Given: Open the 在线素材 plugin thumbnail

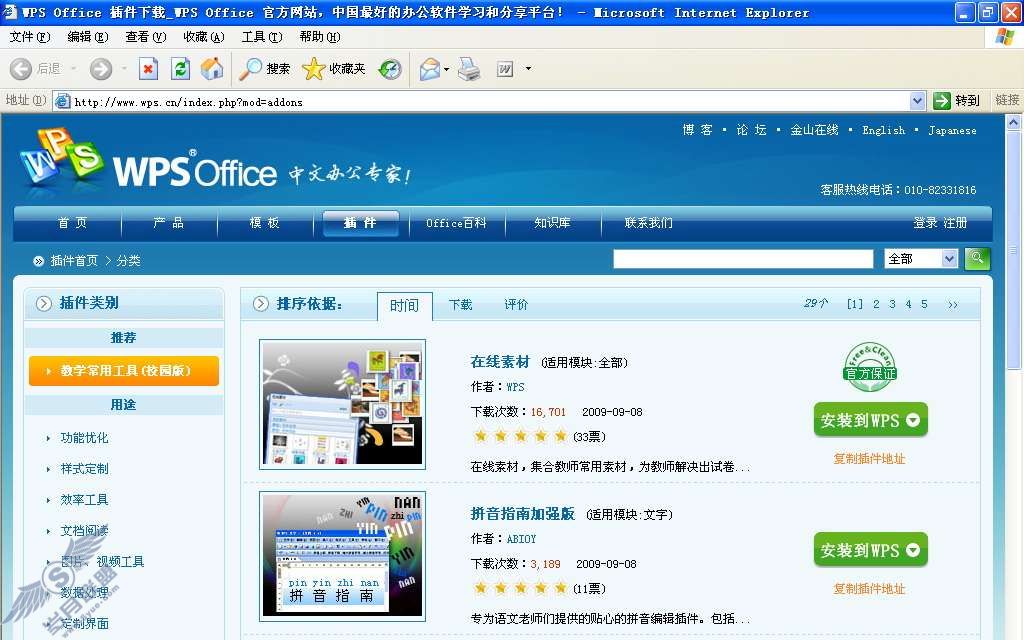Looking at the screenshot, I should [x=342, y=404].
